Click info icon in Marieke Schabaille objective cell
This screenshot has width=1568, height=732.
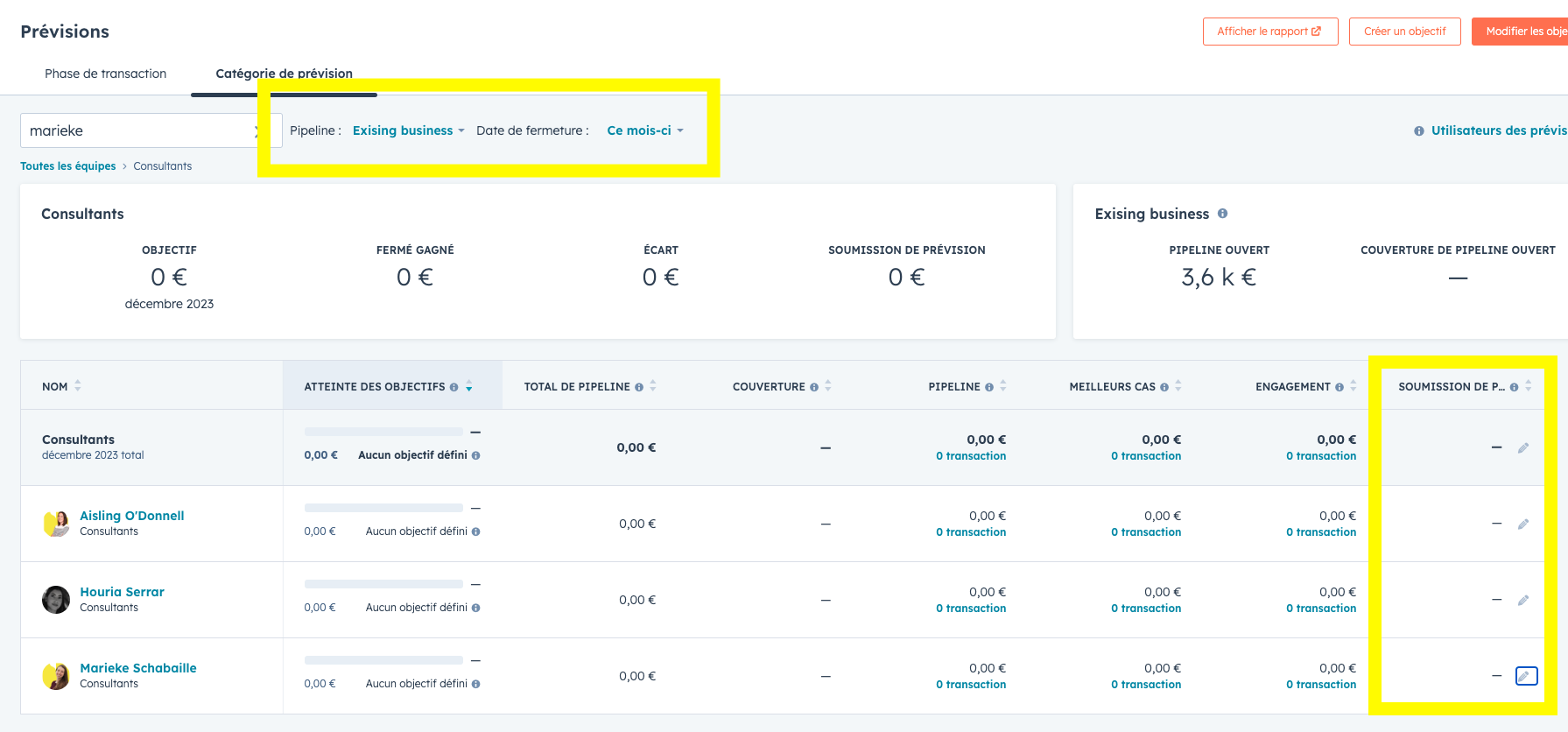(476, 684)
